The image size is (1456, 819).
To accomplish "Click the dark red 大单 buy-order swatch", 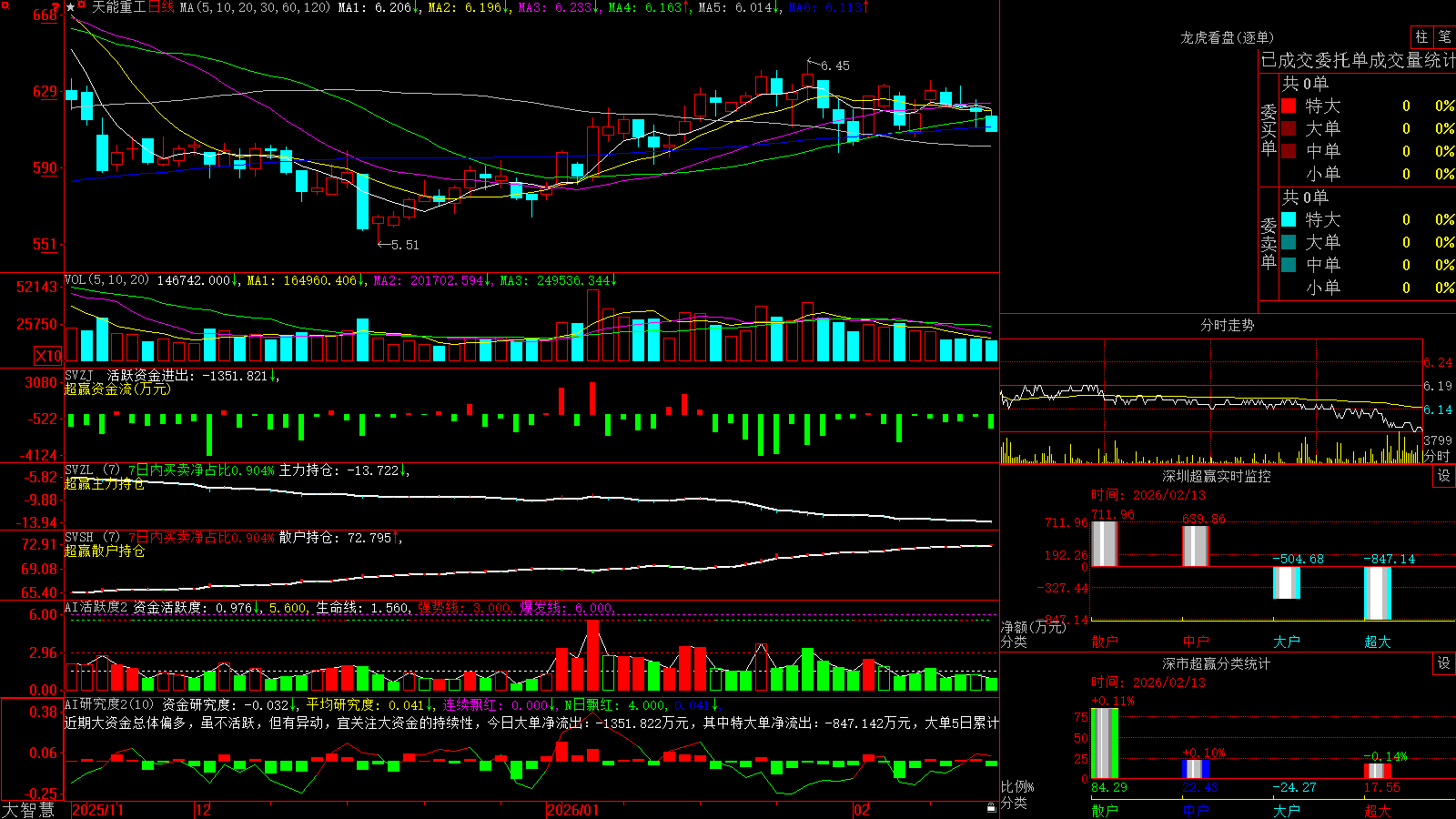I will point(1289,128).
